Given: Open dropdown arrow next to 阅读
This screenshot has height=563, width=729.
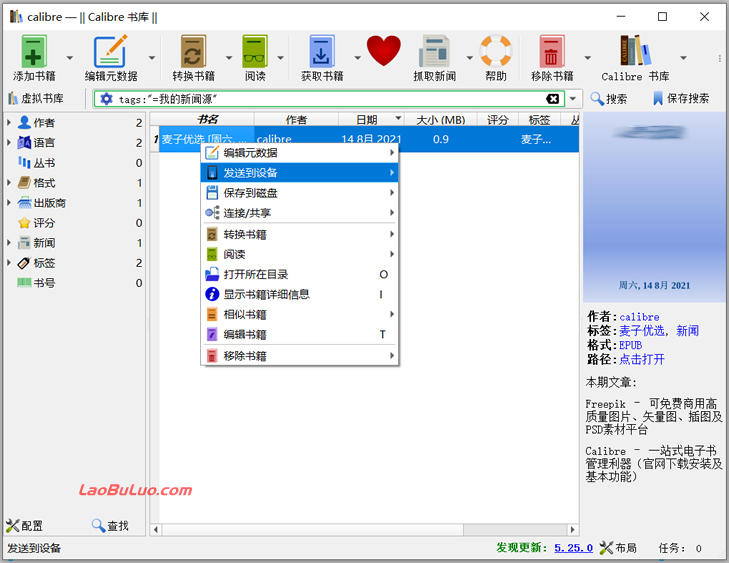Looking at the screenshot, I should pyautogui.click(x=280, y=58).
